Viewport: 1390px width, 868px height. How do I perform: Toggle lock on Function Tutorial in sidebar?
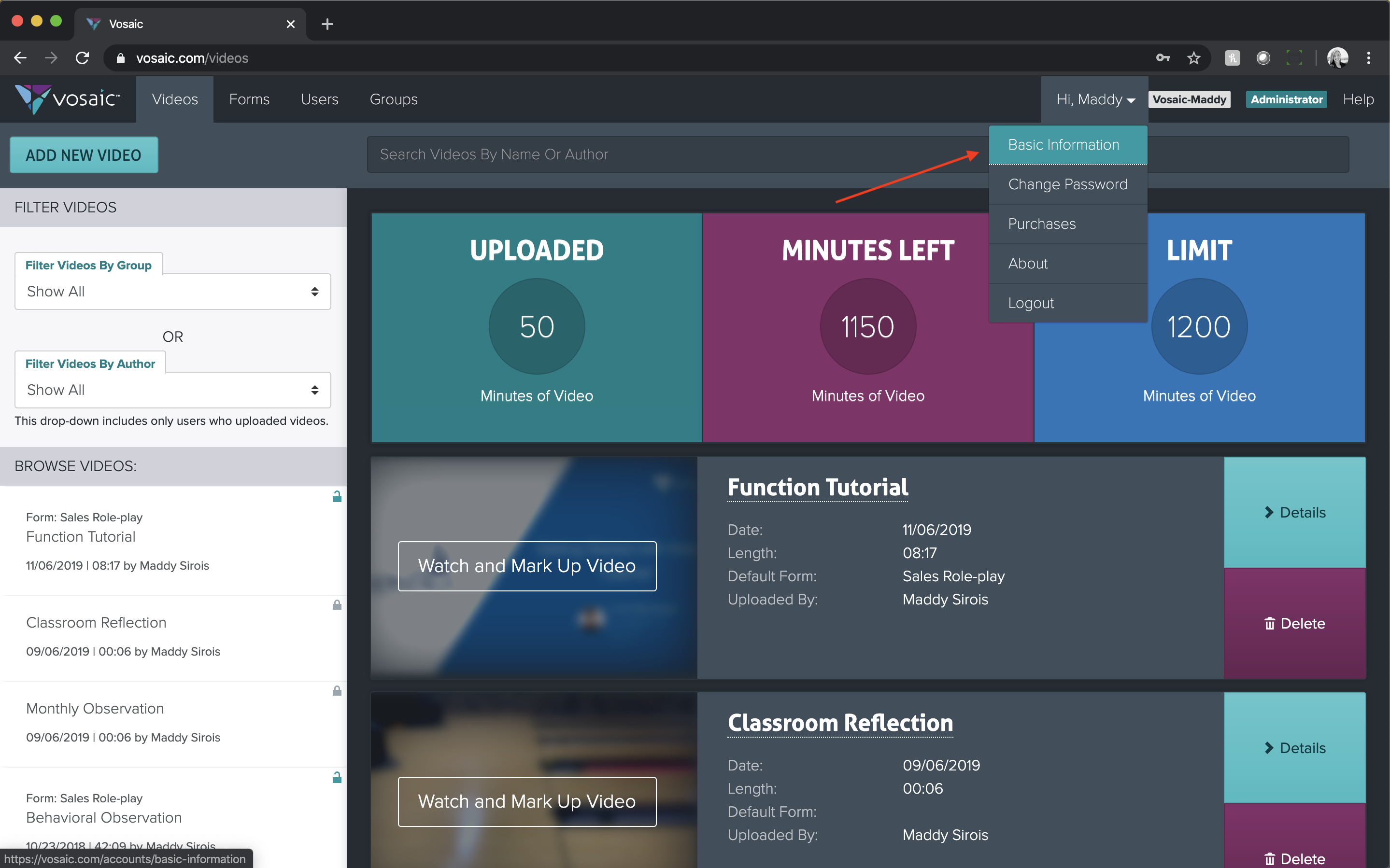(337, 497)
